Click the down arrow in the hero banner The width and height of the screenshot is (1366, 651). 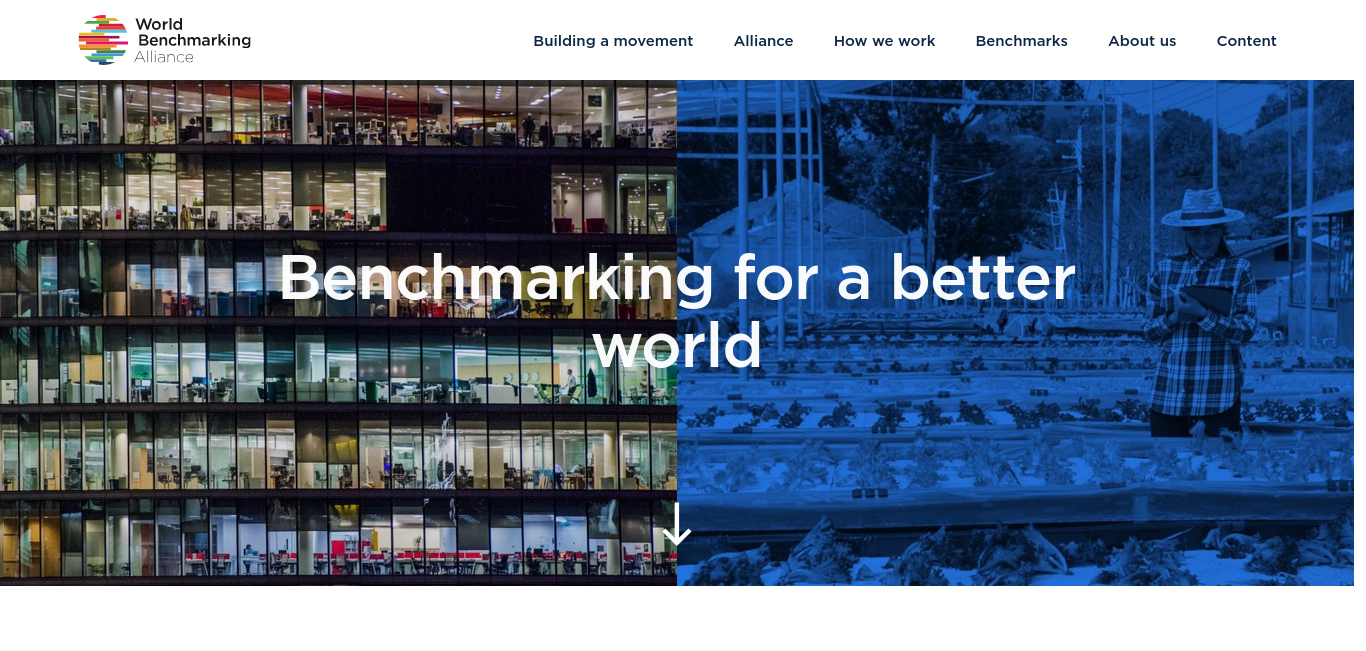[x=677, y=524]
